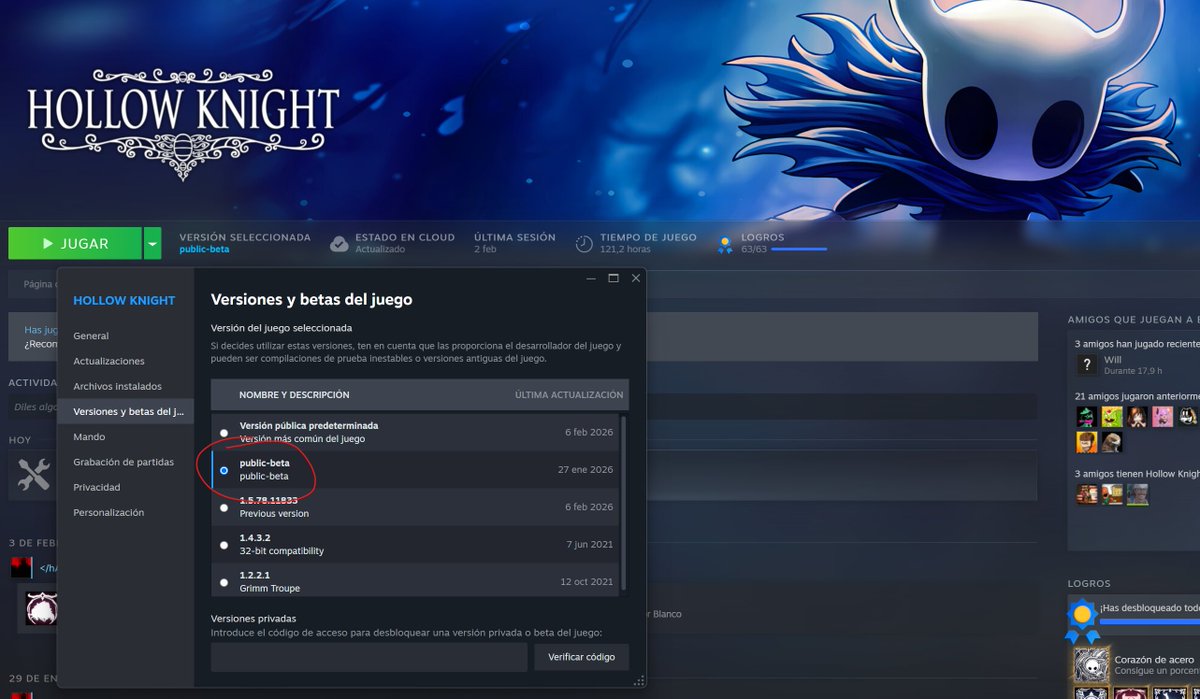This screenshot has height=699, width=1200.
Task: Click the ACTIVIDAD section heading
Action: tap(33, 383)
